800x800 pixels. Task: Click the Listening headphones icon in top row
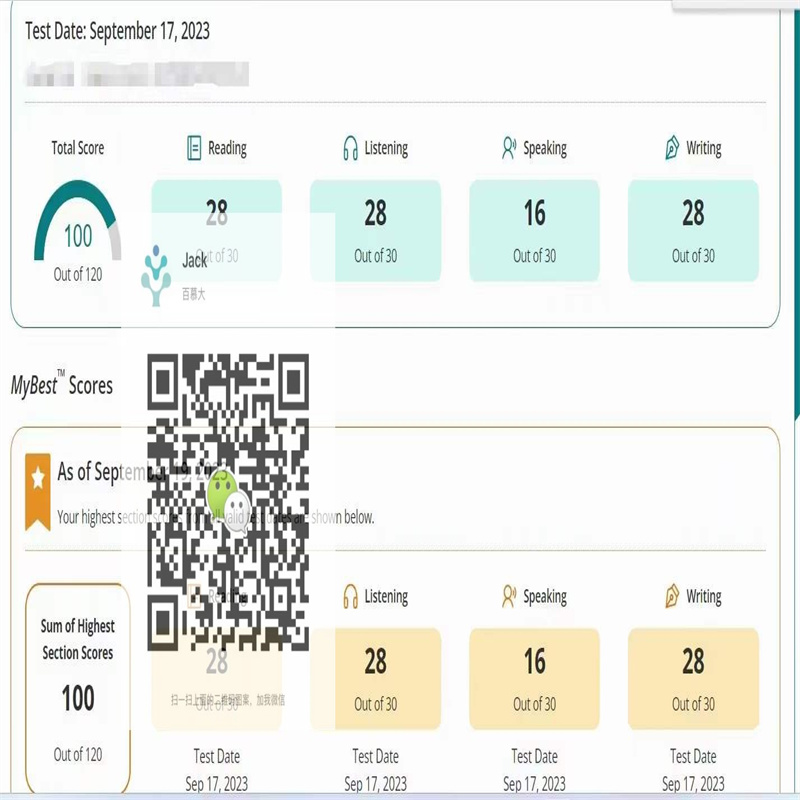pos(350,149)
